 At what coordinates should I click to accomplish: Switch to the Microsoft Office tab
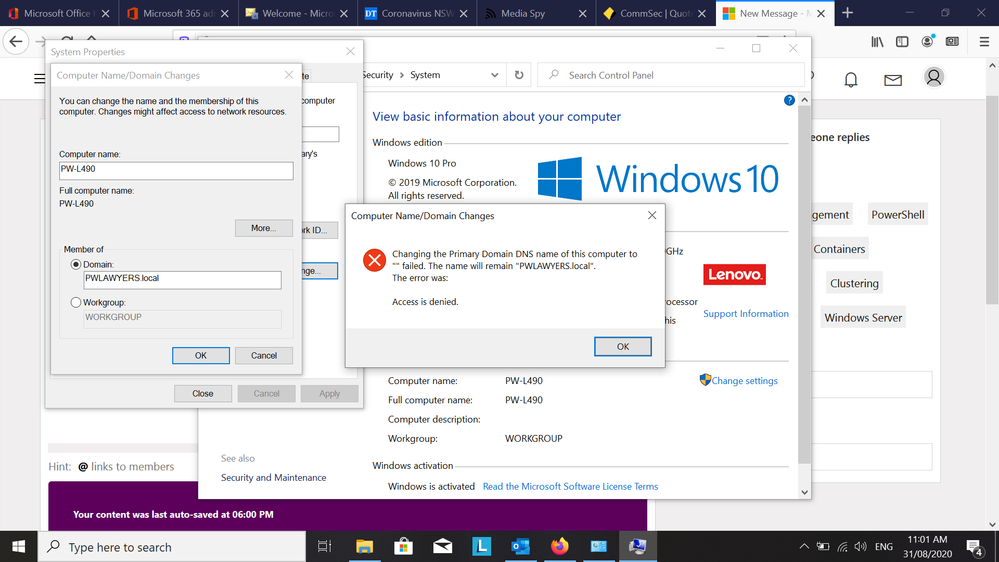57,13
